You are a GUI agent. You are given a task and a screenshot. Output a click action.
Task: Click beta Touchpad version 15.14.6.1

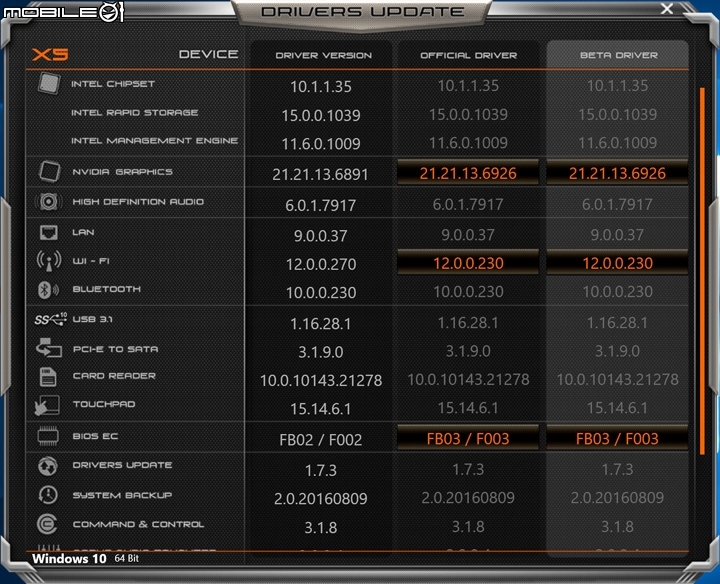(617, 408)
